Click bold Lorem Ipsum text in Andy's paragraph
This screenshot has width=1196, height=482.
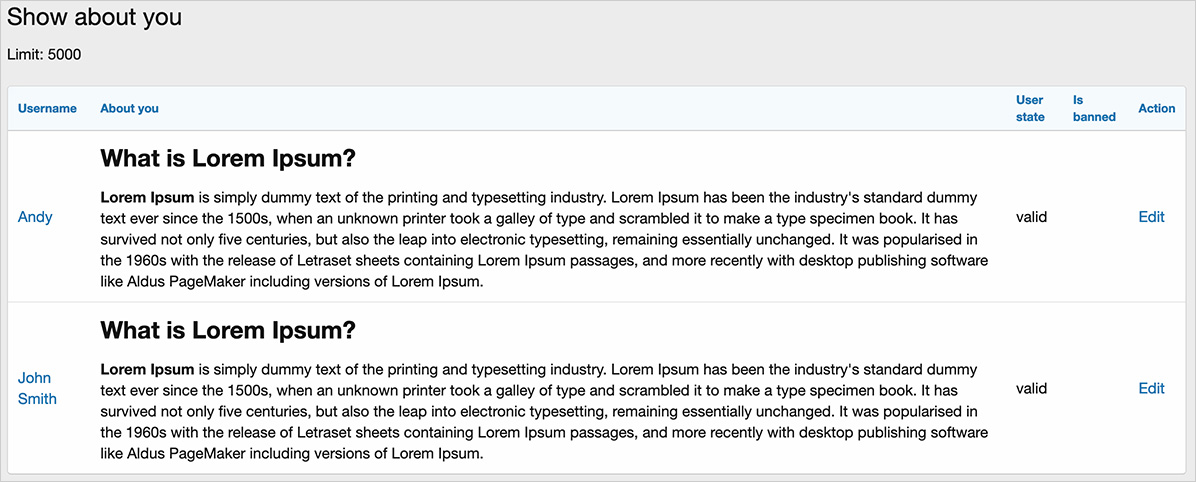[147, 198]
